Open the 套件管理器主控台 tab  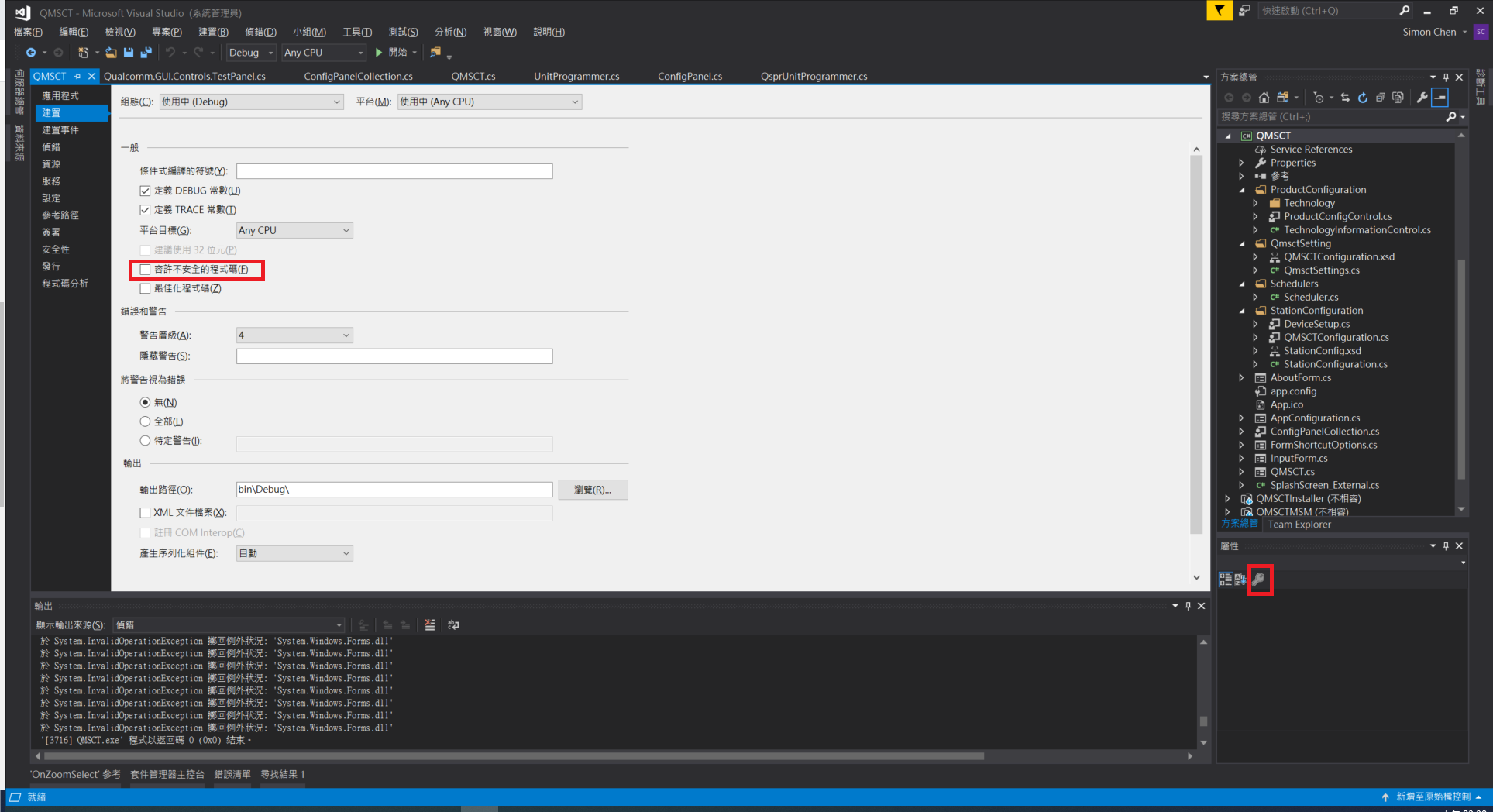pyautogui.click(x=167, y=775)
